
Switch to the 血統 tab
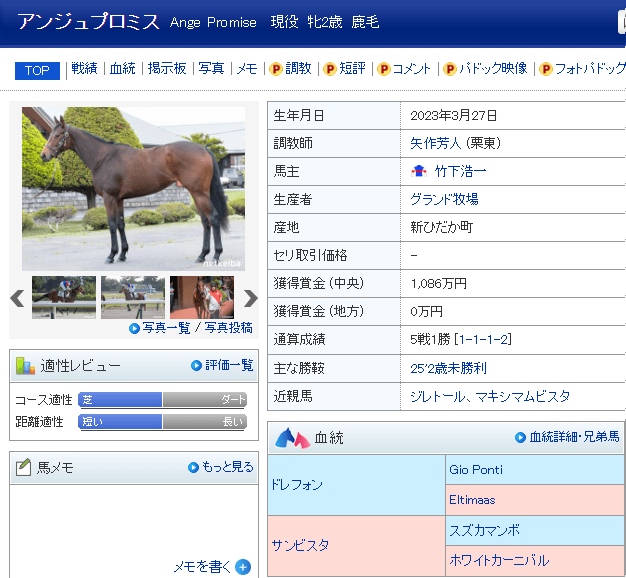123,69
